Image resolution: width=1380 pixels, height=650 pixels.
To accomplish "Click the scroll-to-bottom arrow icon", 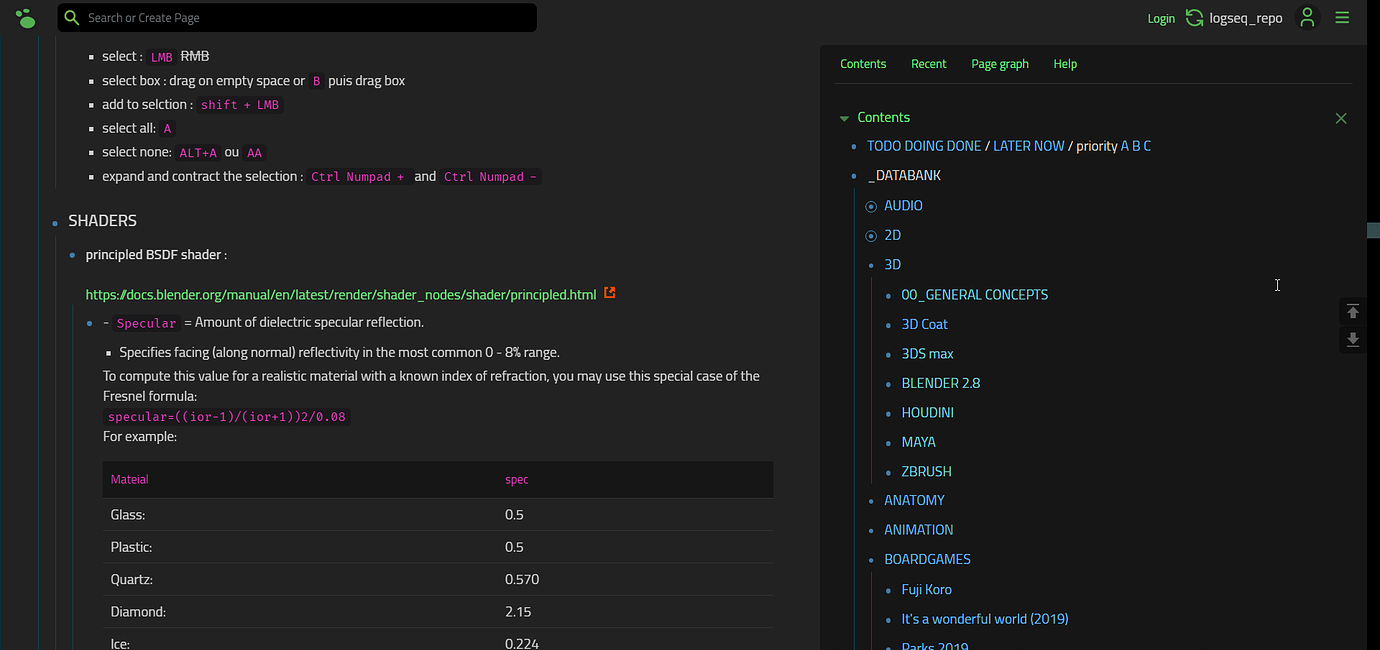I will (x=1352, y=339).
